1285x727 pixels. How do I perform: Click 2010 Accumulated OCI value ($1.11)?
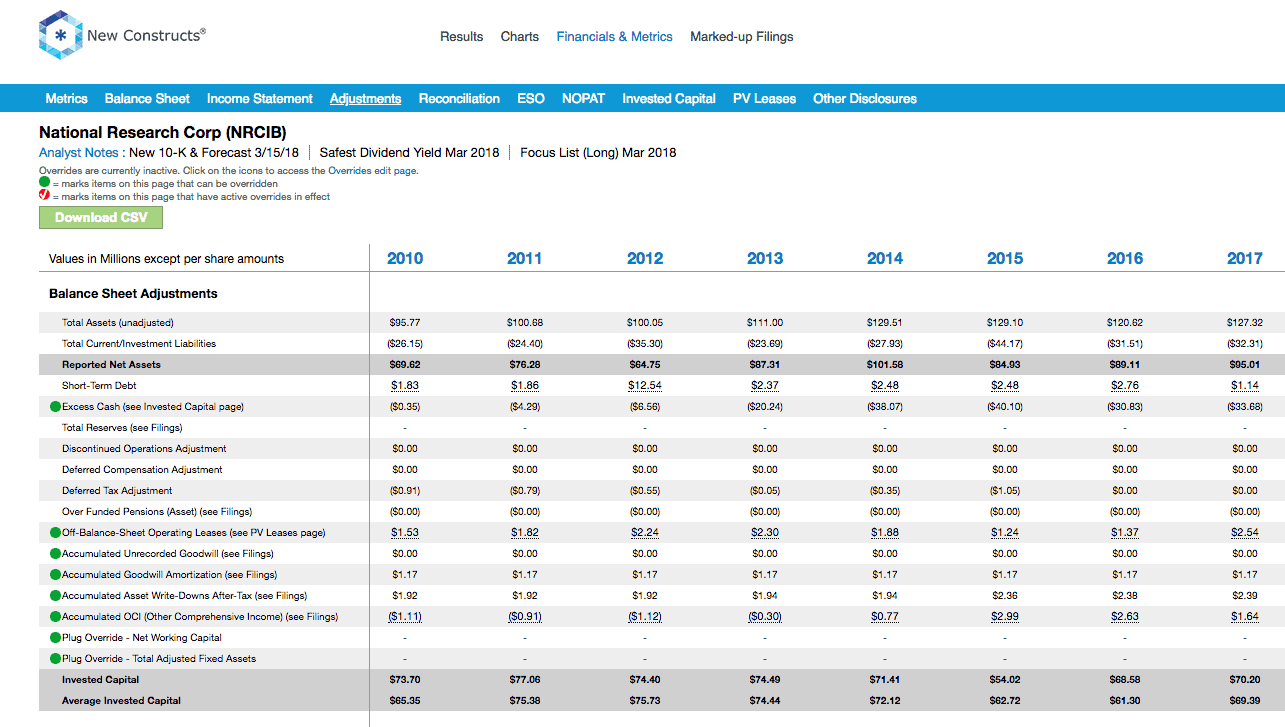click(x=405, y=617)
